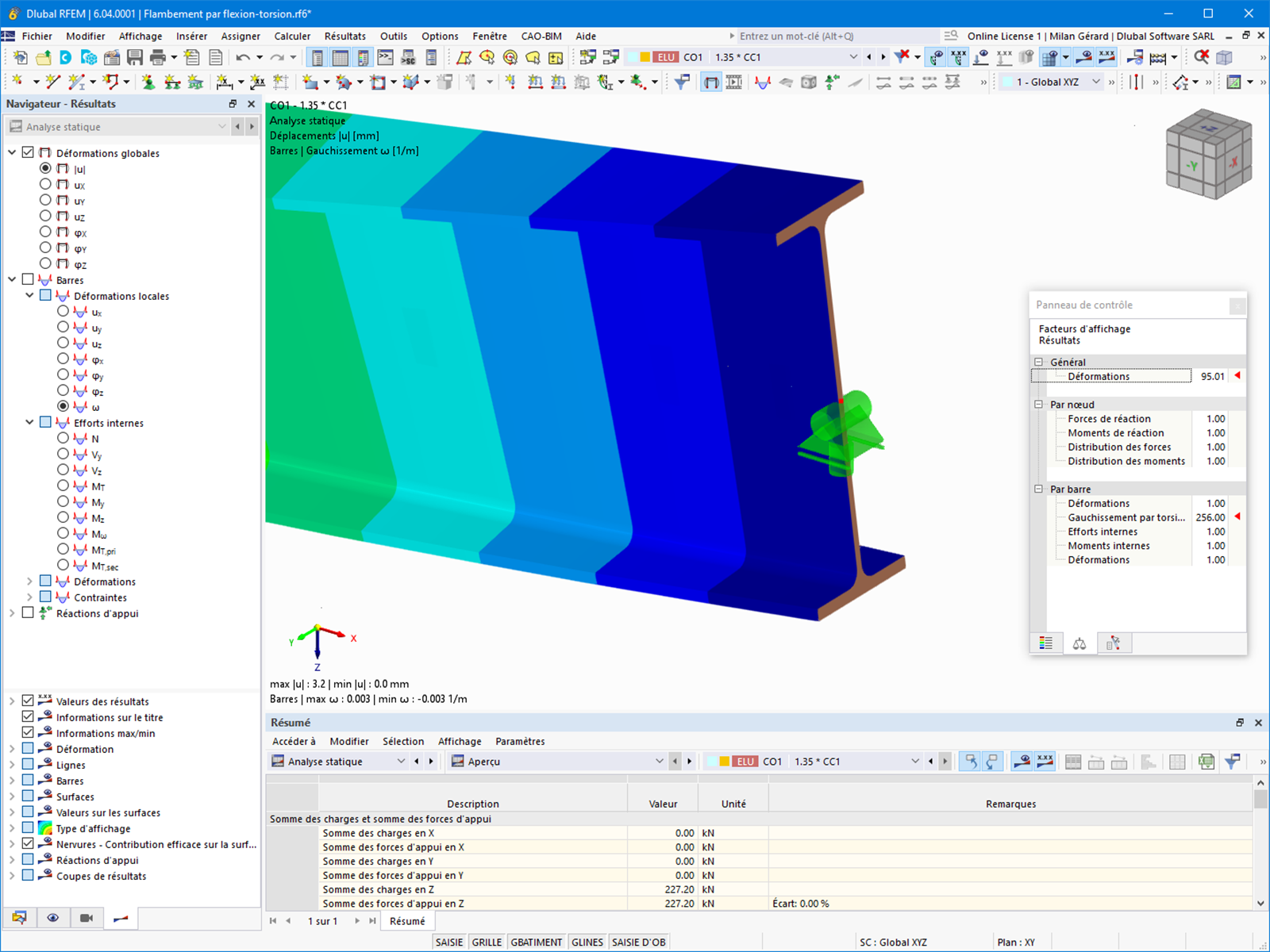The width and height of the screenshot is (1270, 952).
Task: Click the control panel filter tab icon
Action: (1114, 643)
